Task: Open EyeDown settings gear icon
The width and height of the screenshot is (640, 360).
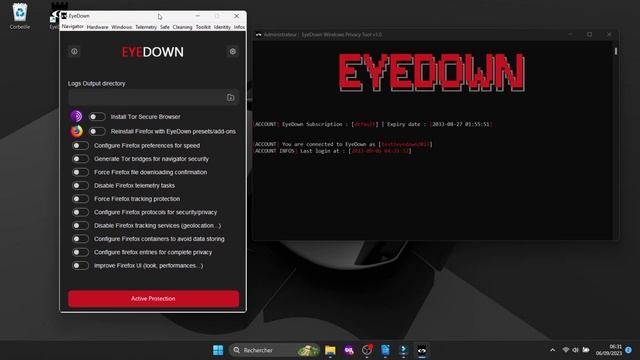Action: point(233,51)
